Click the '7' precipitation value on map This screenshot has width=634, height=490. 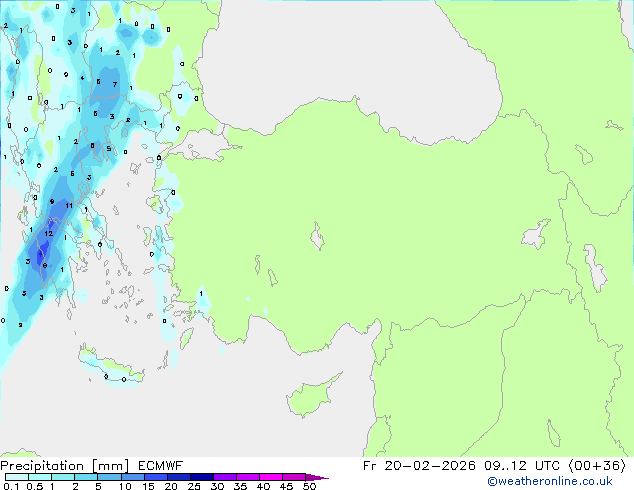click(115, 84)
